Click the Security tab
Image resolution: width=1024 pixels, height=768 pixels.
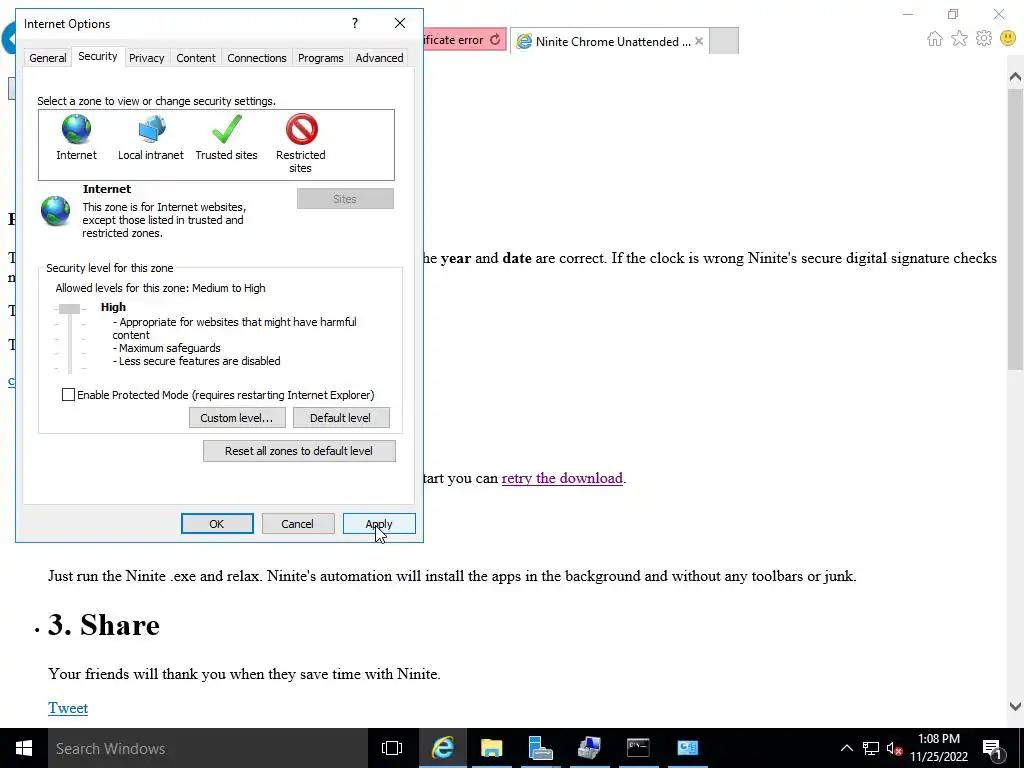click(97, 56)
